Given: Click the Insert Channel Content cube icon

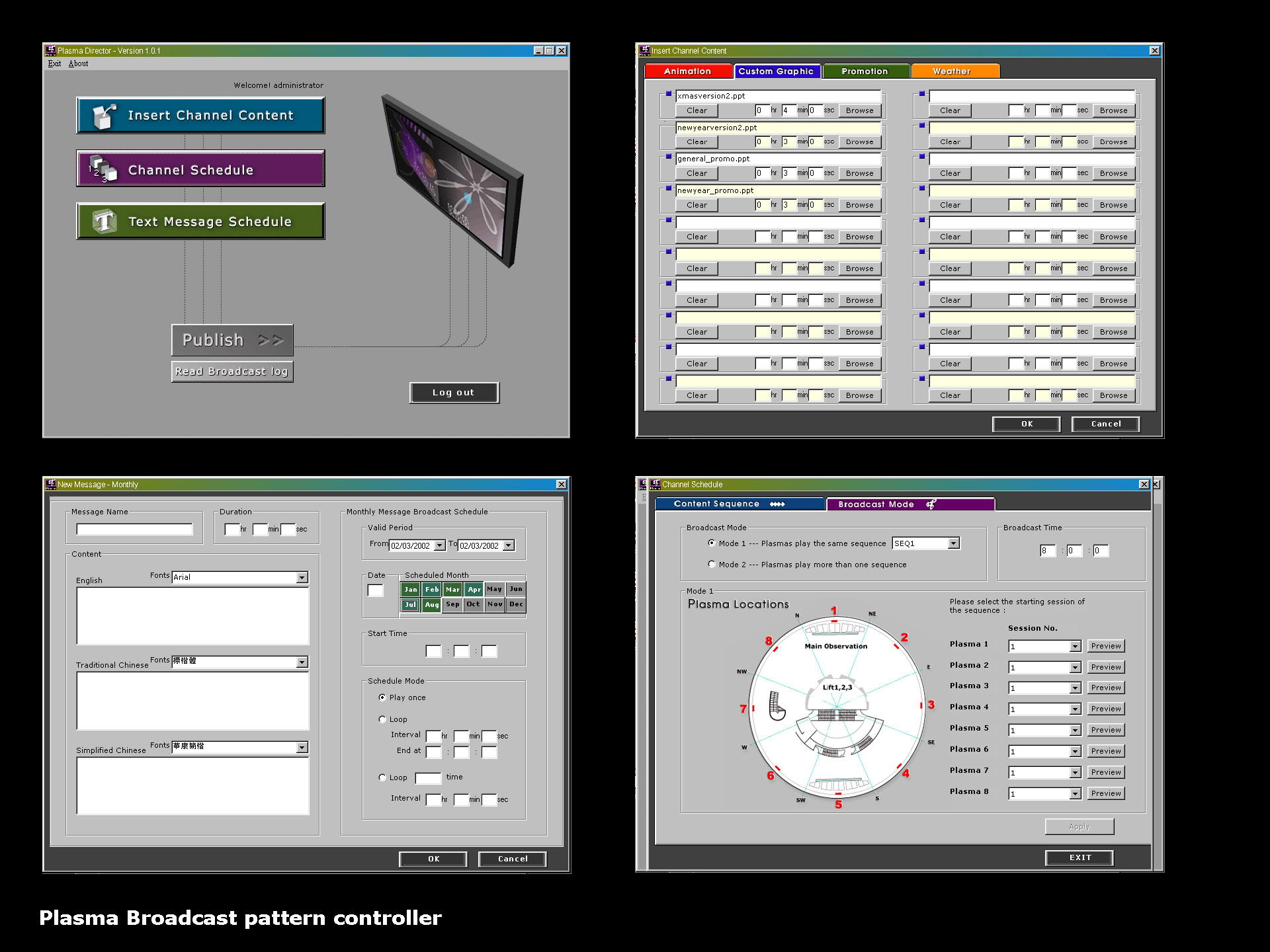Looking at the screenshot, I should coord(103,116).
